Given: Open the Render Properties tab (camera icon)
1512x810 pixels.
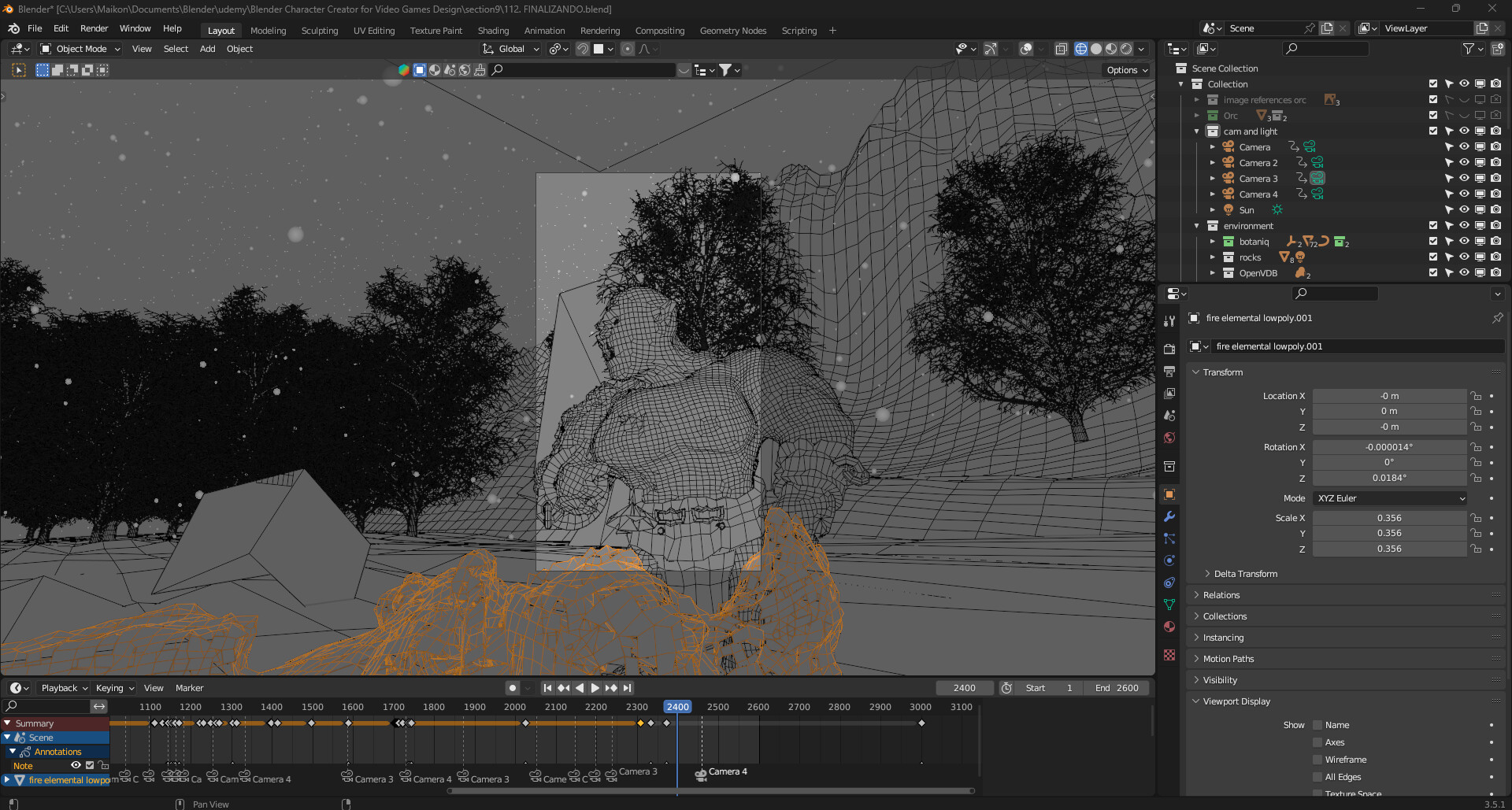Looking at the screenshot, I should click(x=1169, y=349).
